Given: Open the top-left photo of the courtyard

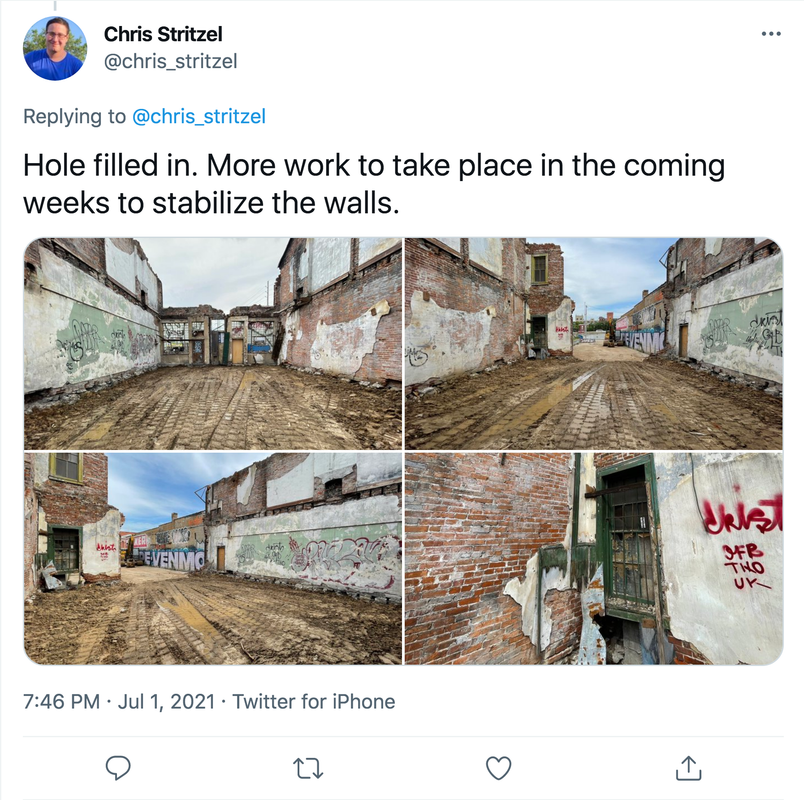Looking at the screenshot, I should [213, 344].
